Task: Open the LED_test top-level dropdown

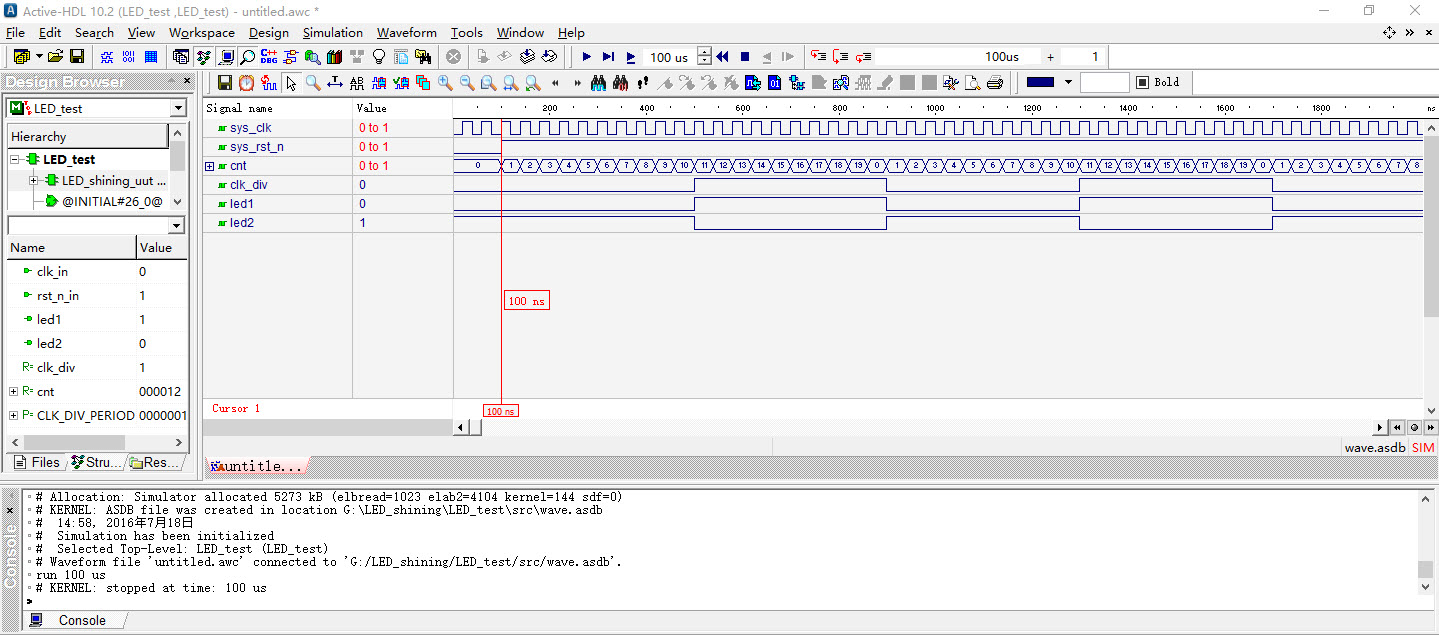Action: [178, 108]
